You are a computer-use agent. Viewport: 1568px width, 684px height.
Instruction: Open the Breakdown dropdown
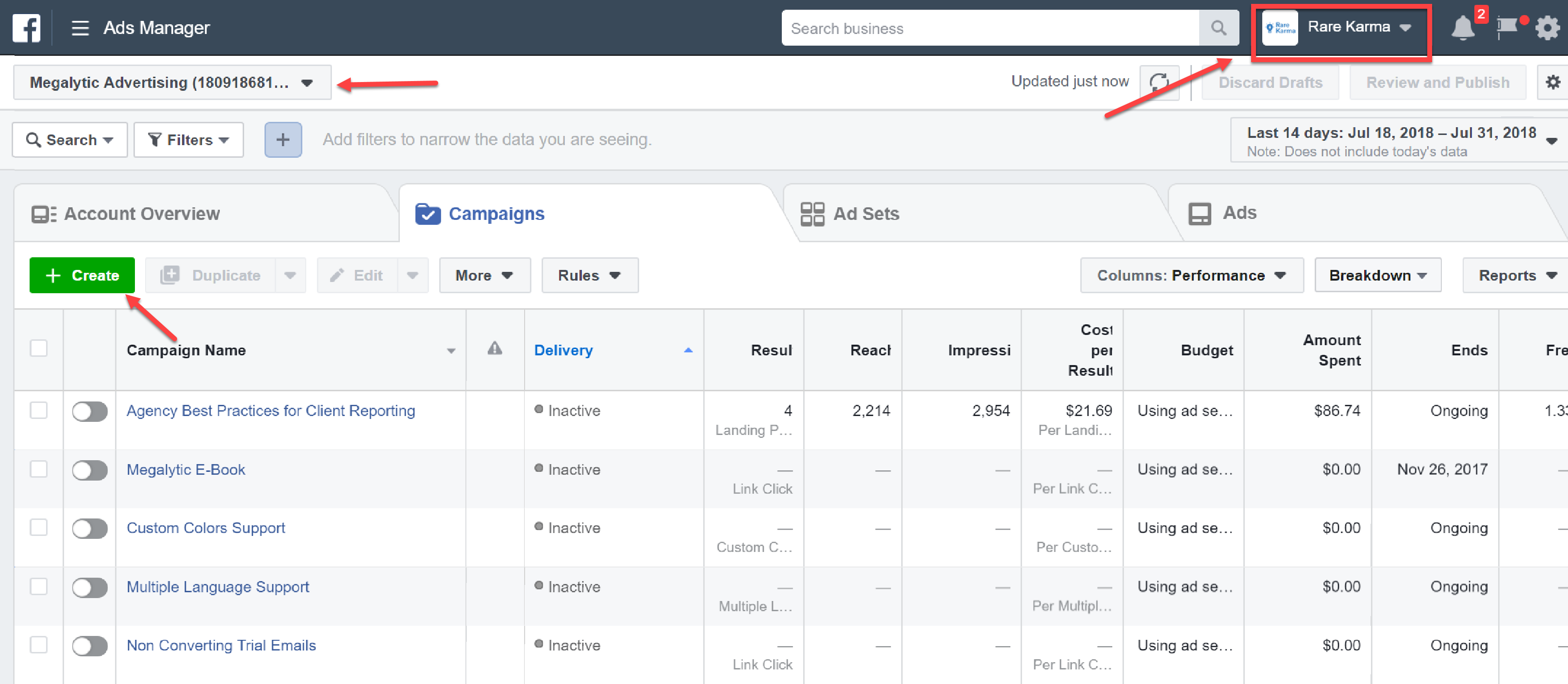(x=1378, y=275)
